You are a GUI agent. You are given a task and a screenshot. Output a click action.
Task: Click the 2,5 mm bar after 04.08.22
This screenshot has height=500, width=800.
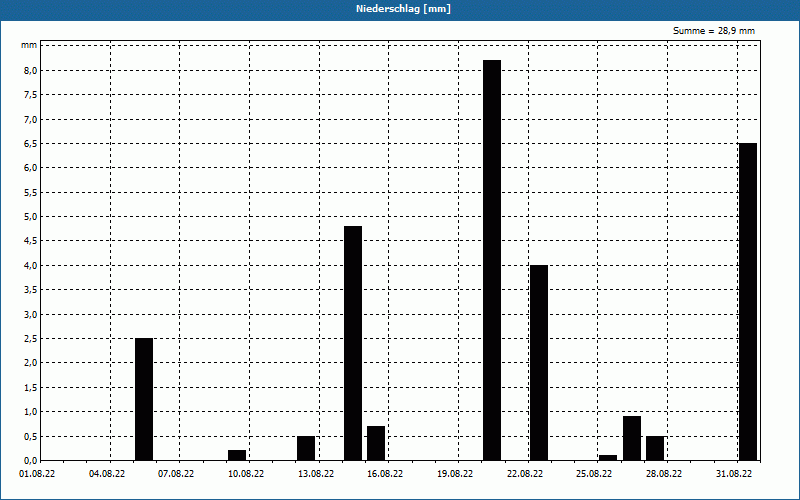point(144,399)
